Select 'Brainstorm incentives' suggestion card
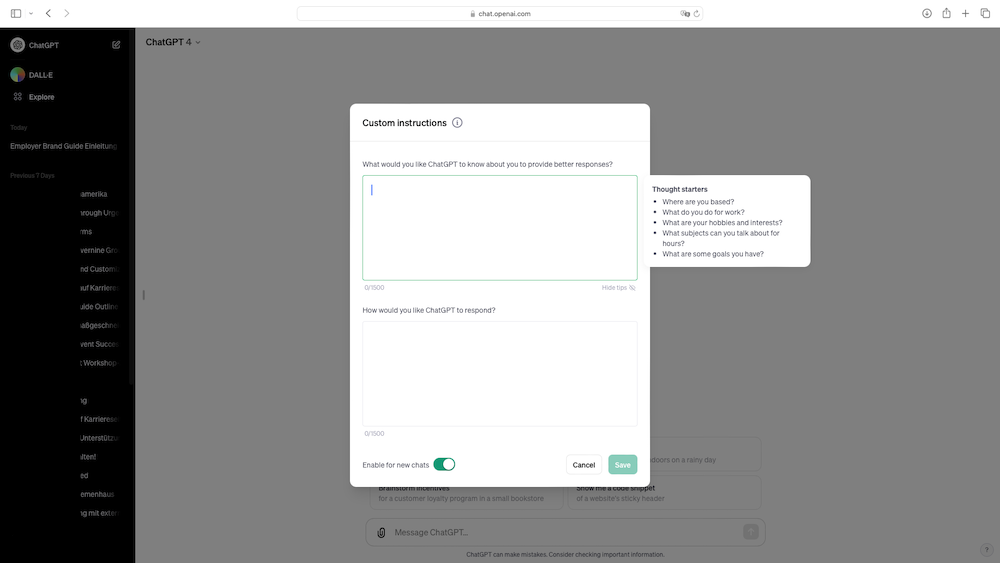 coord(466,492)
